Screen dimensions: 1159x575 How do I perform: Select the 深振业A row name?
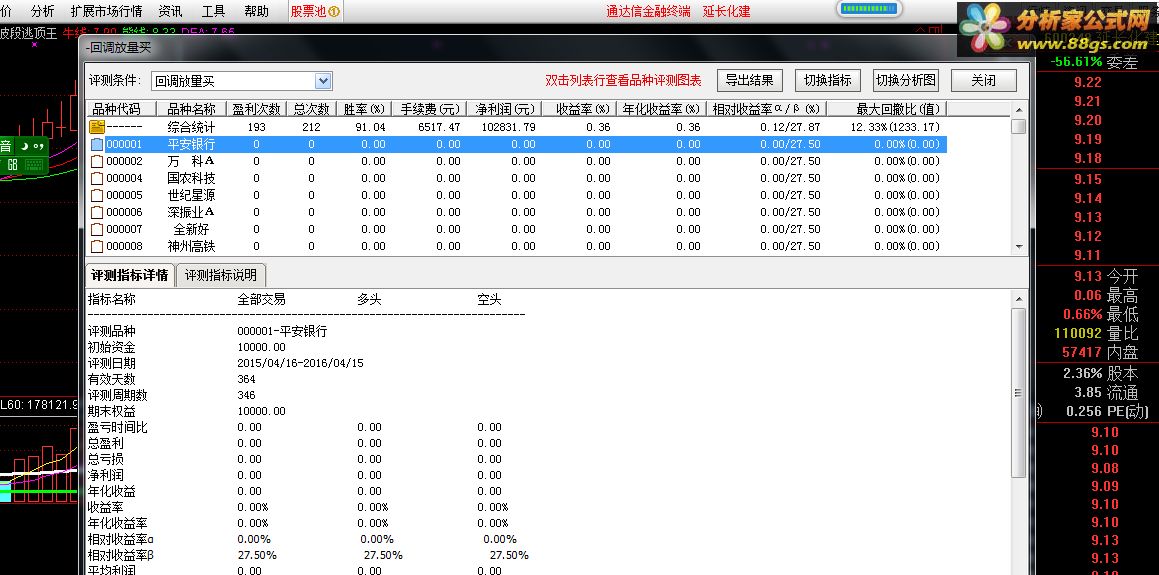point(191,212)
